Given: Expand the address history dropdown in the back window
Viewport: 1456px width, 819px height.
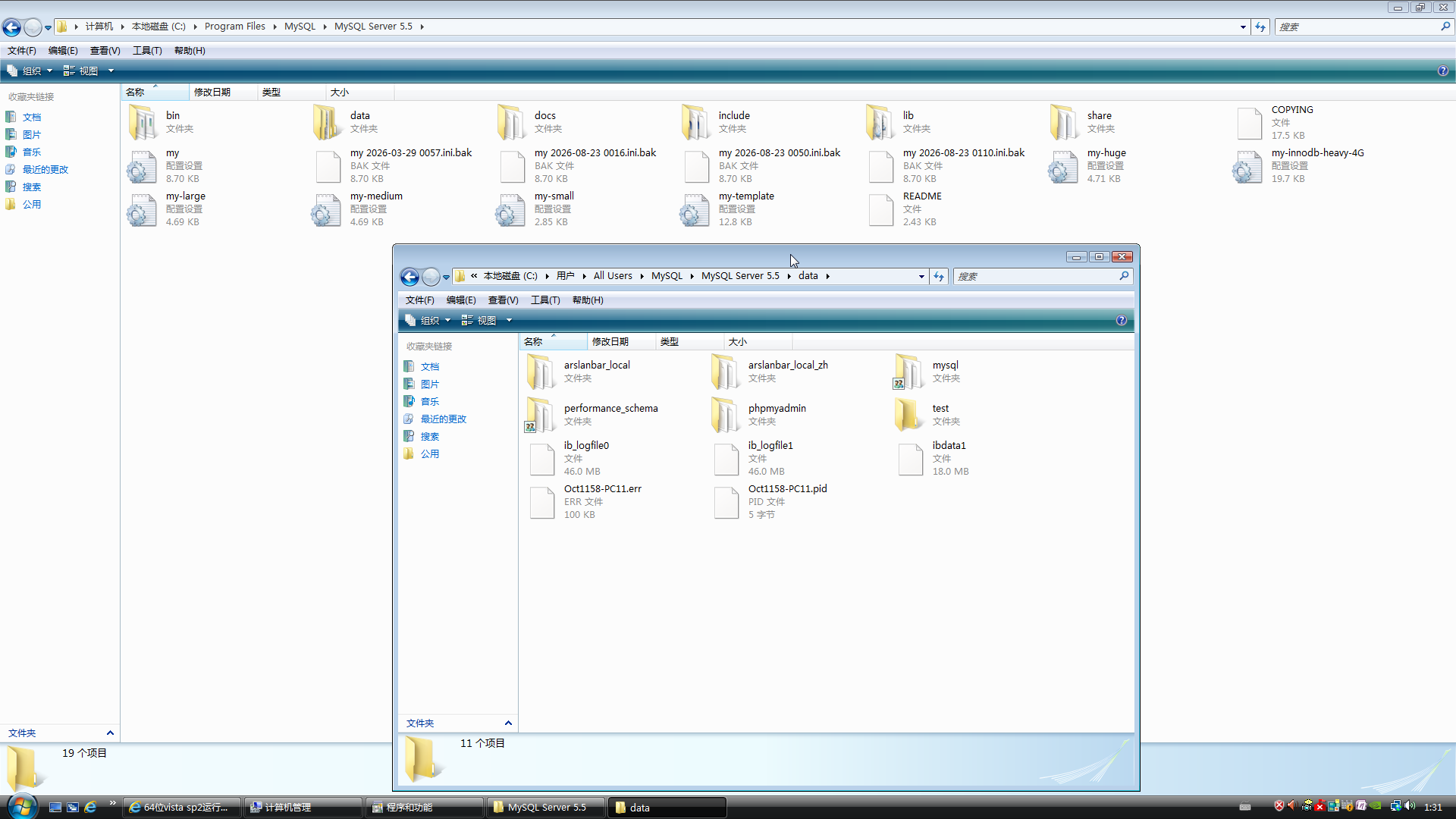Looking at the screenshot, I should pos(1243,27).
